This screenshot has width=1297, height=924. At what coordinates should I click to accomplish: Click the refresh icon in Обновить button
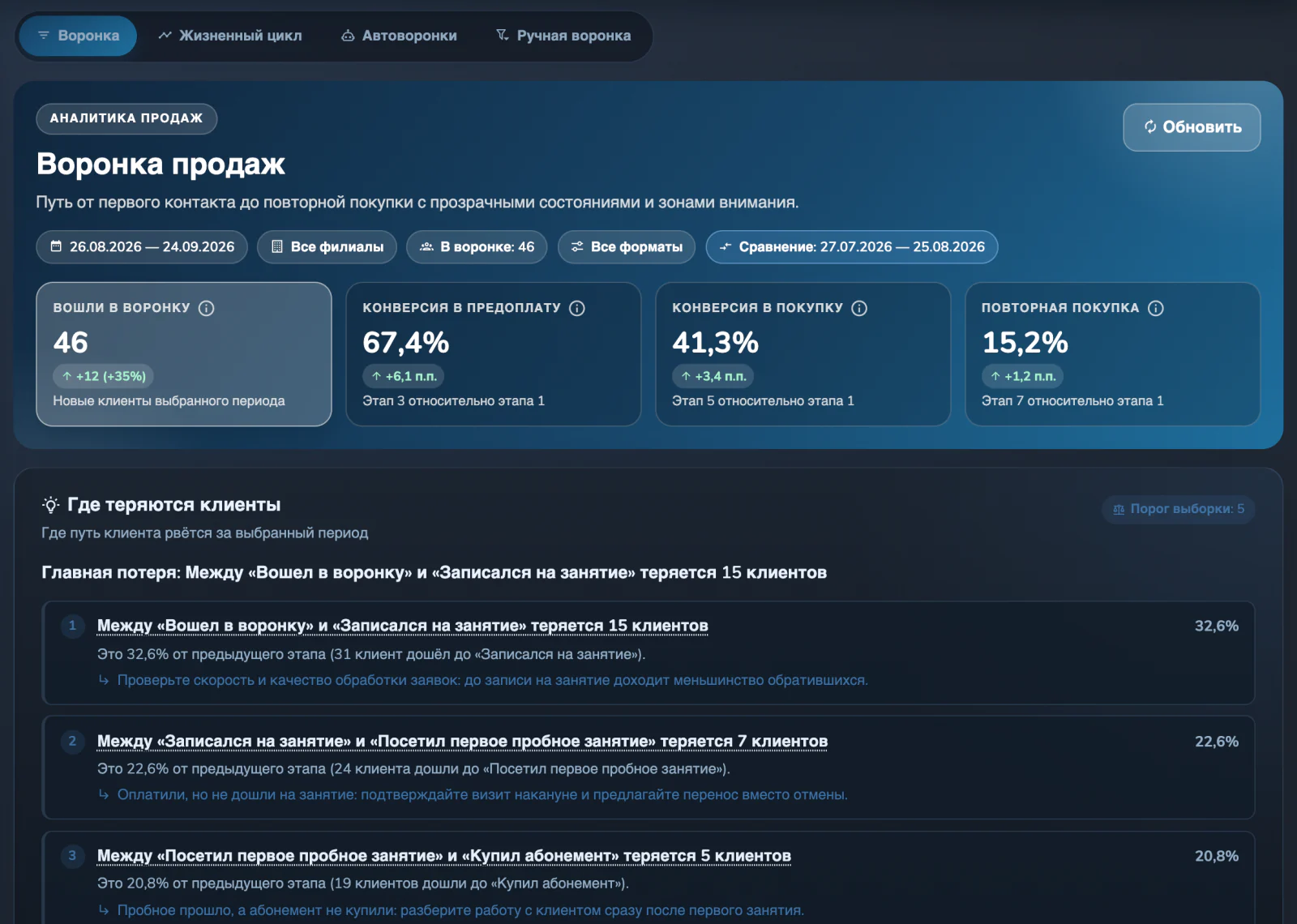coord(1150,126)
